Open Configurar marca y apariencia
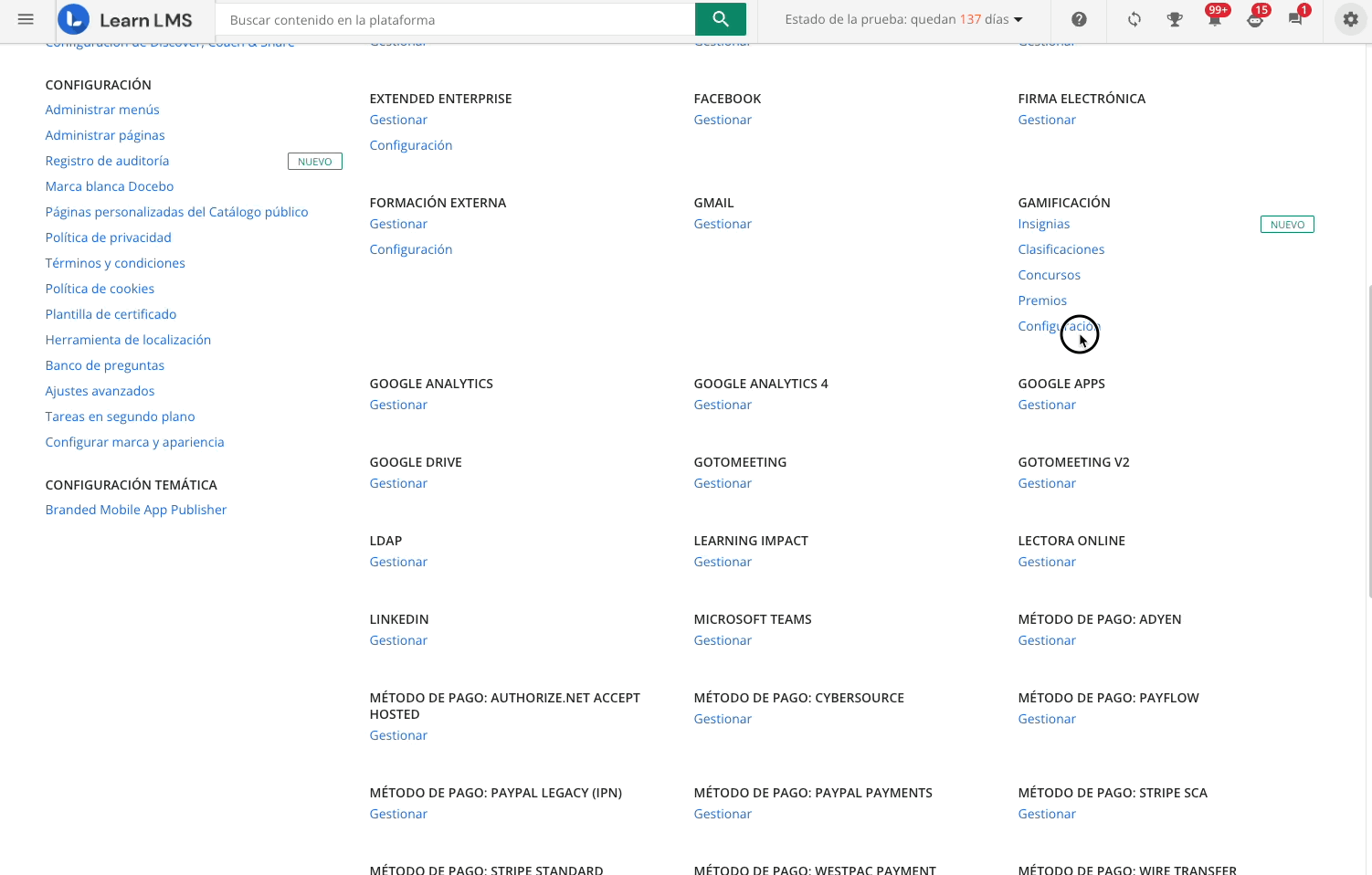 coord(134,442)
